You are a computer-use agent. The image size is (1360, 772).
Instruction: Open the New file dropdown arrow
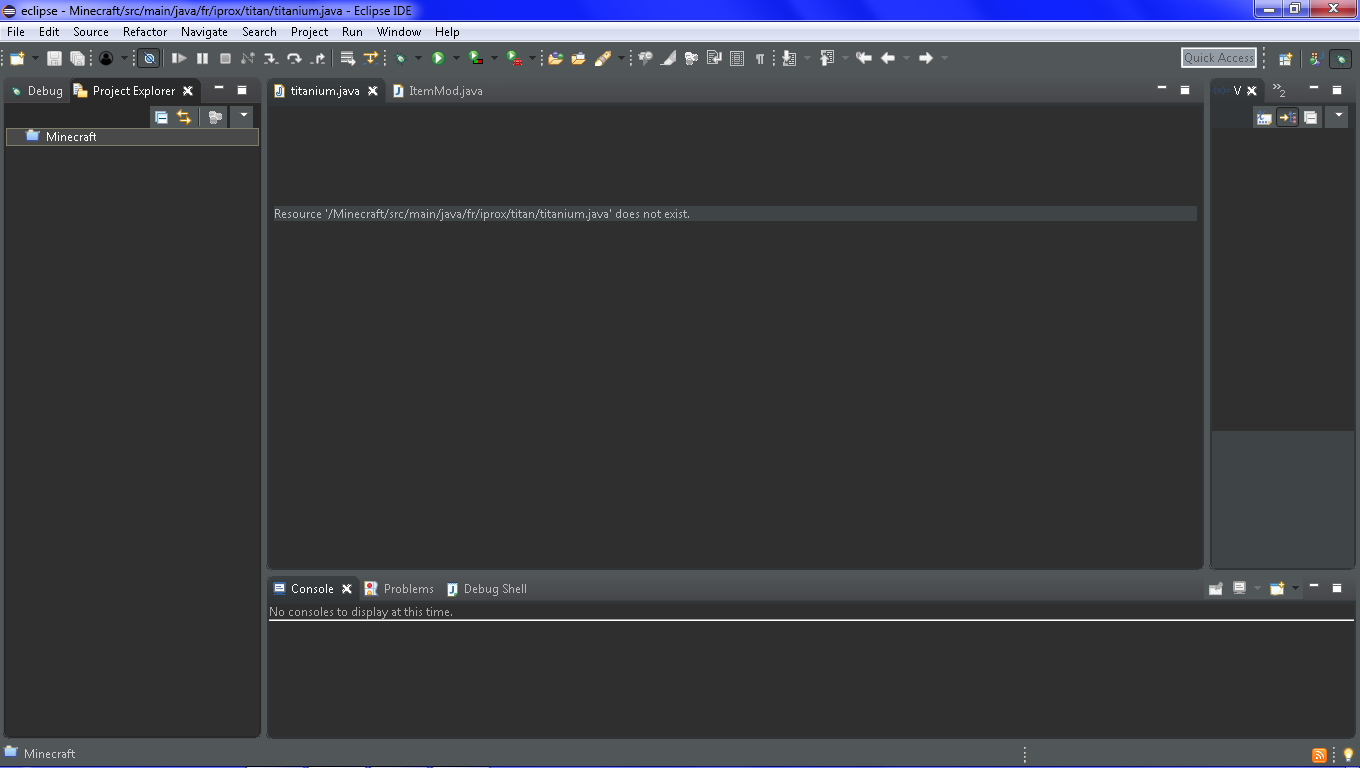35,59
